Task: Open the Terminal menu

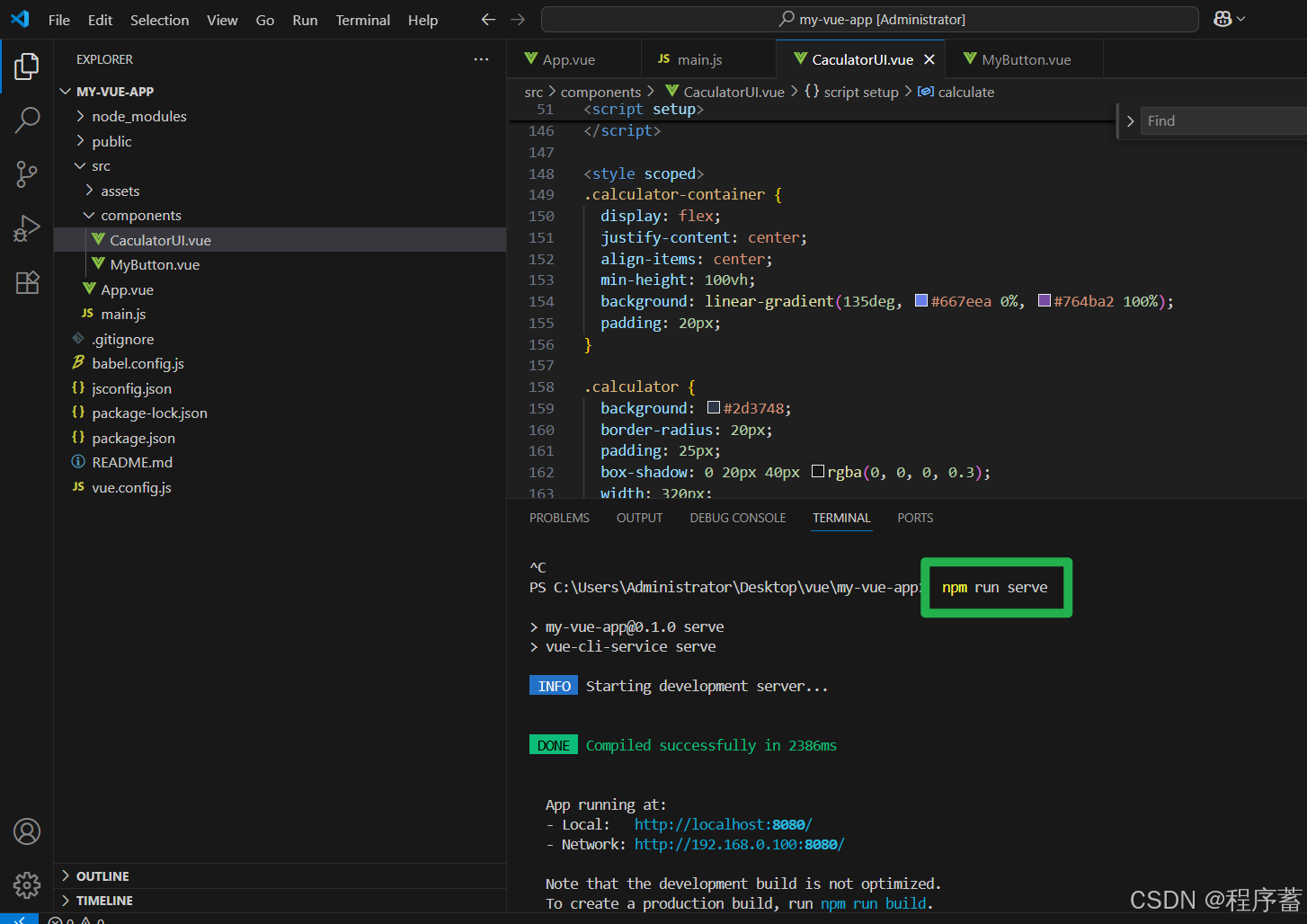Action: (363, 20)
